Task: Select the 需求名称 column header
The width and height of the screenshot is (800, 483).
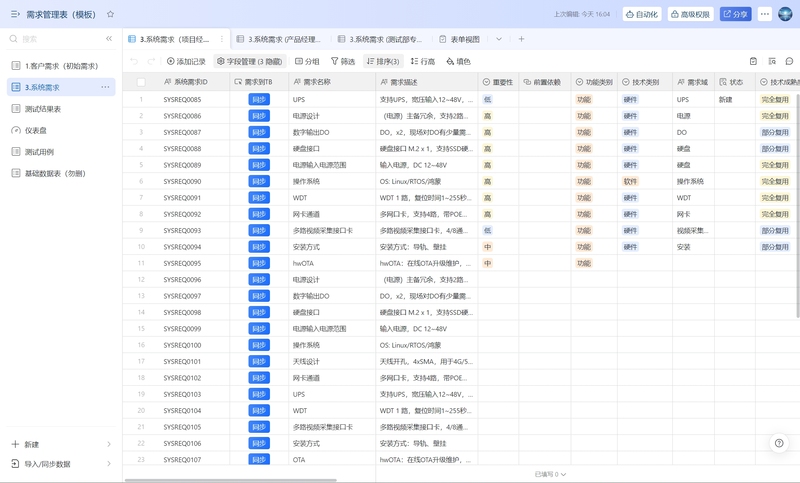Action: click(332, 82)
